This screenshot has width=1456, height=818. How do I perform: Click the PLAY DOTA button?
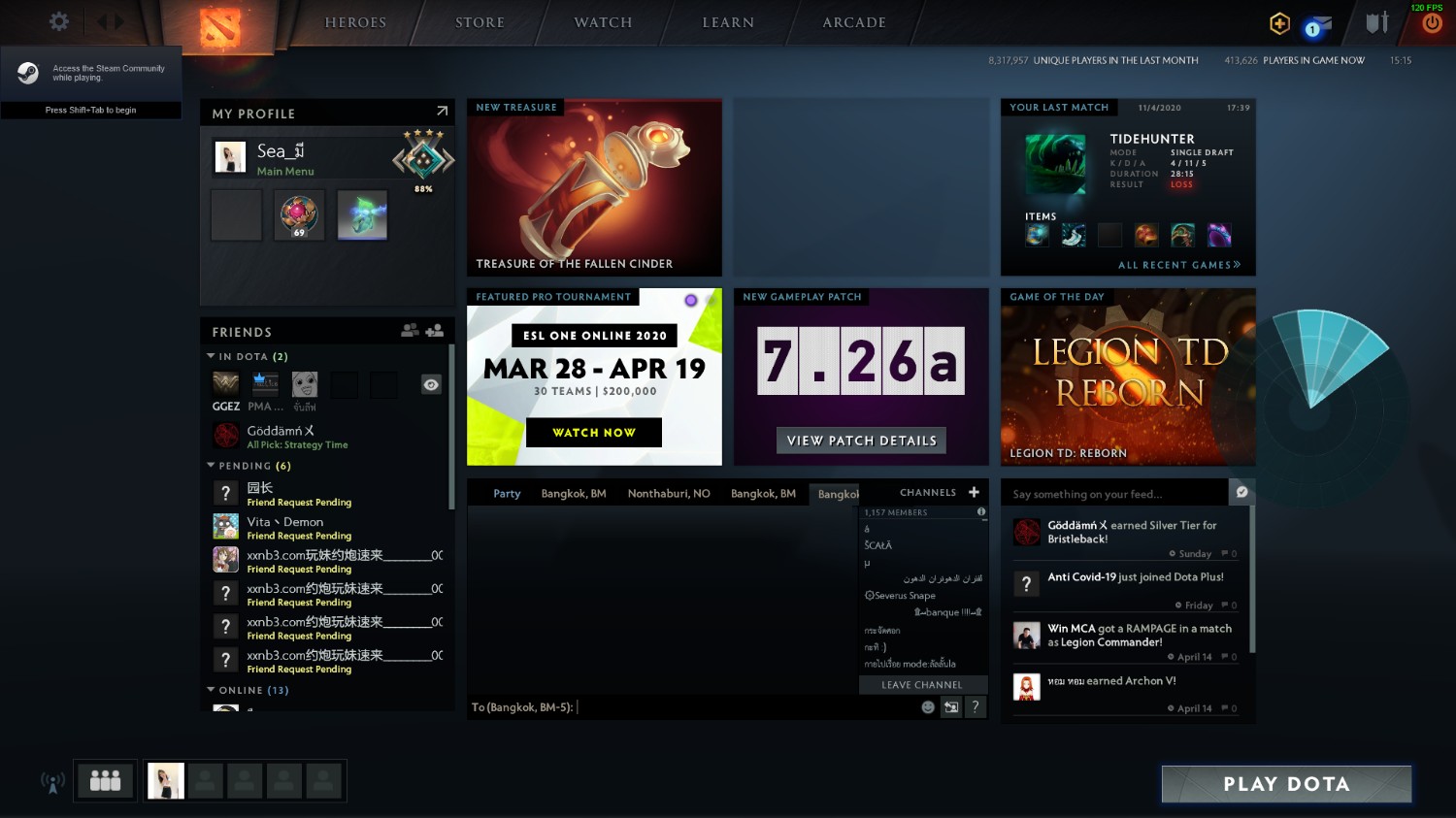click(1286, 784)
